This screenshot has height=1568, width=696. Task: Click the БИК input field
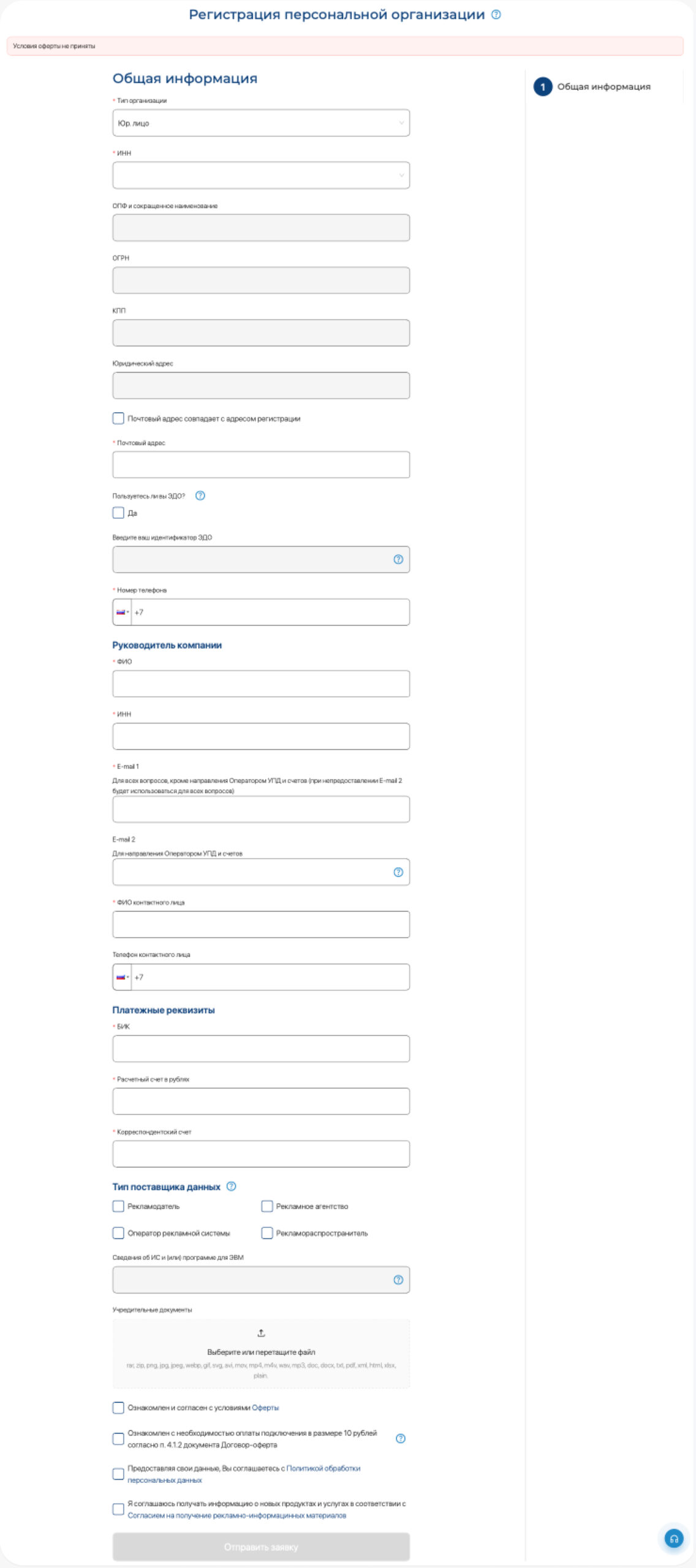261,1049
